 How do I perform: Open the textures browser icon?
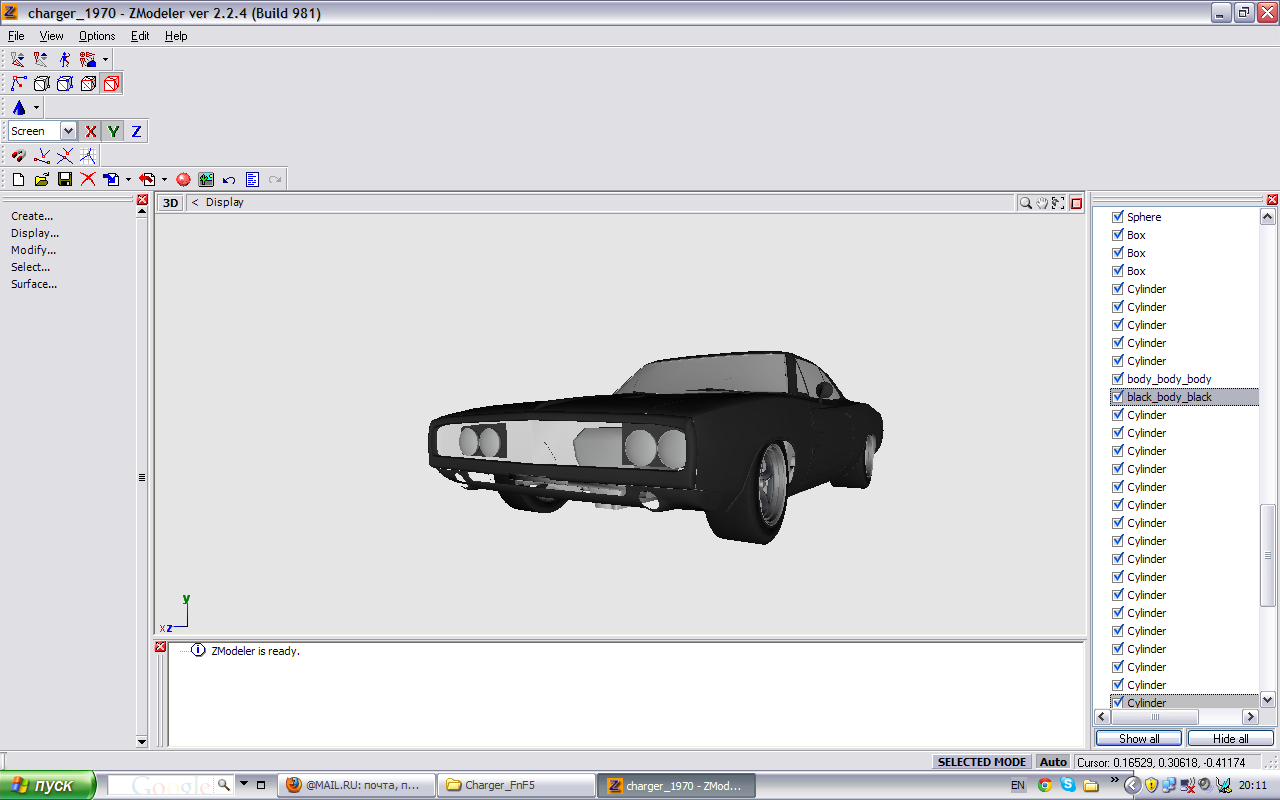pyautogui.click(x=206, y=180)
